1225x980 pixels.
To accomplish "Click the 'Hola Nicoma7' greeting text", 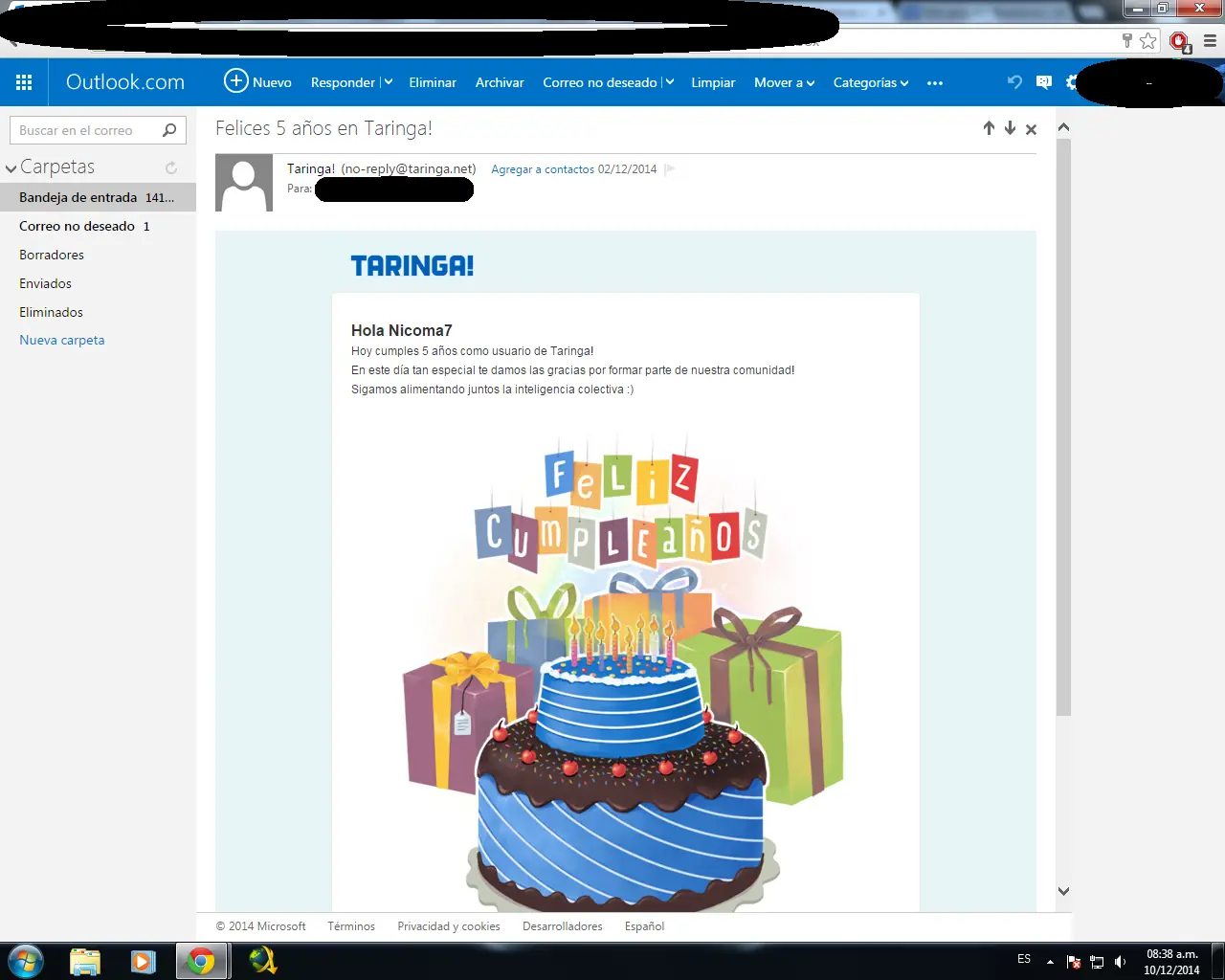I will click(x=401, y=330).
